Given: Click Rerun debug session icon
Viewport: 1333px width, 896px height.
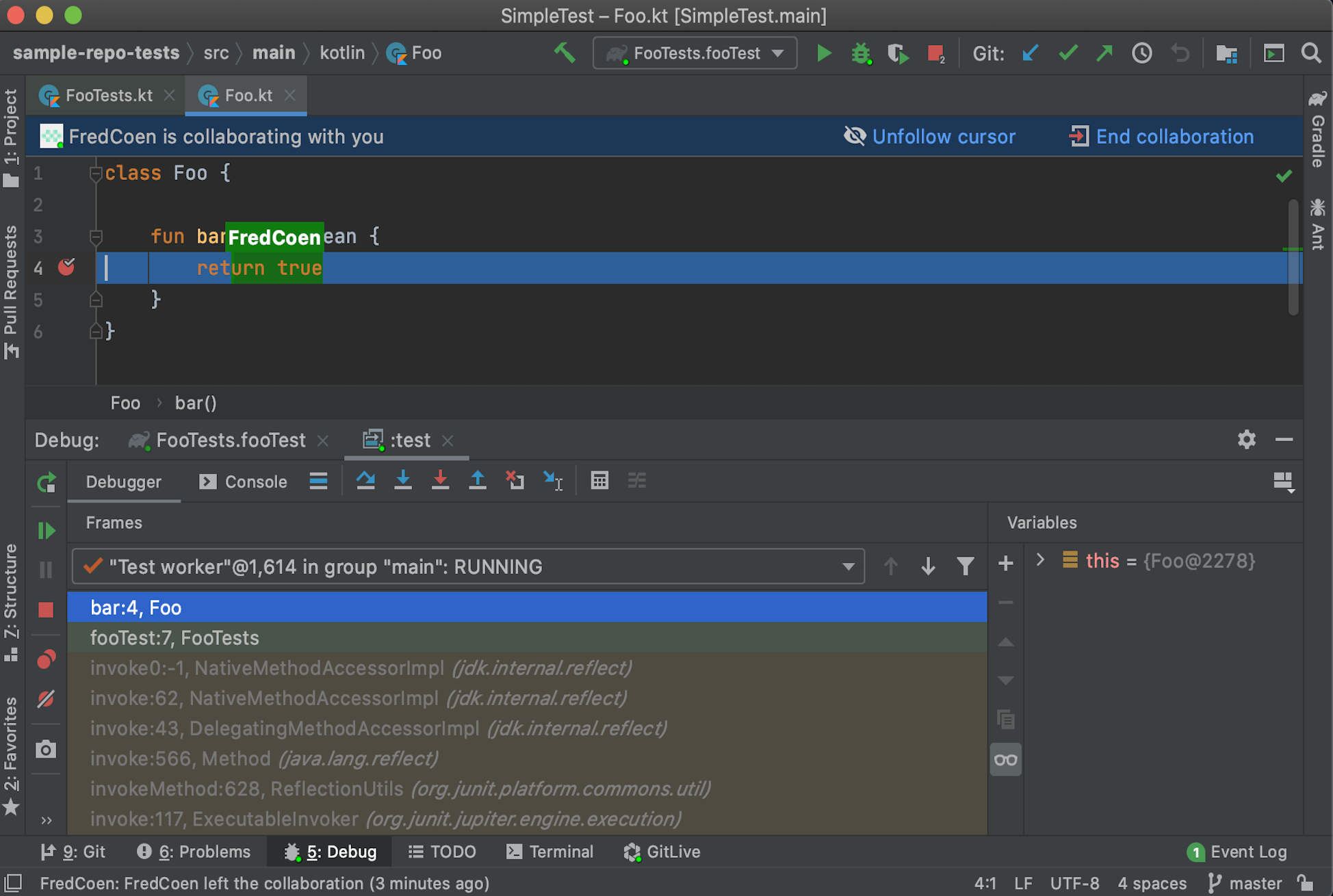Looking at the screenshot, I should click(46, 483).
